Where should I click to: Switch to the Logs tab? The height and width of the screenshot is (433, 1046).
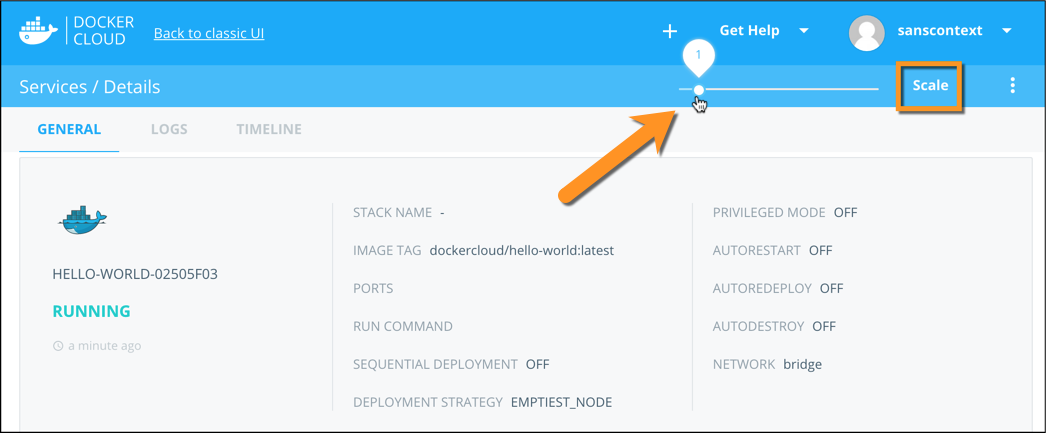tap(169, 129)
